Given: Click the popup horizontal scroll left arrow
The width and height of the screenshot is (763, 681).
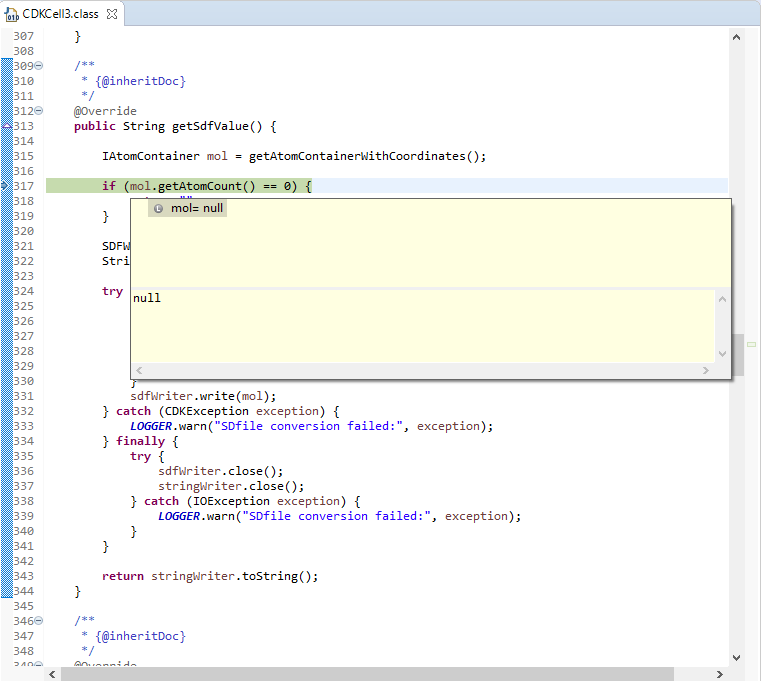Looking at the screenshot, I should (139, 370).
